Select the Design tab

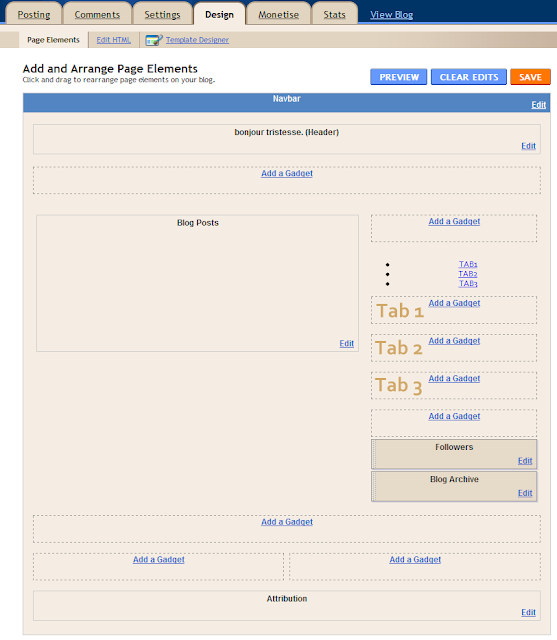pyautogui.click(x=220, y=15)
